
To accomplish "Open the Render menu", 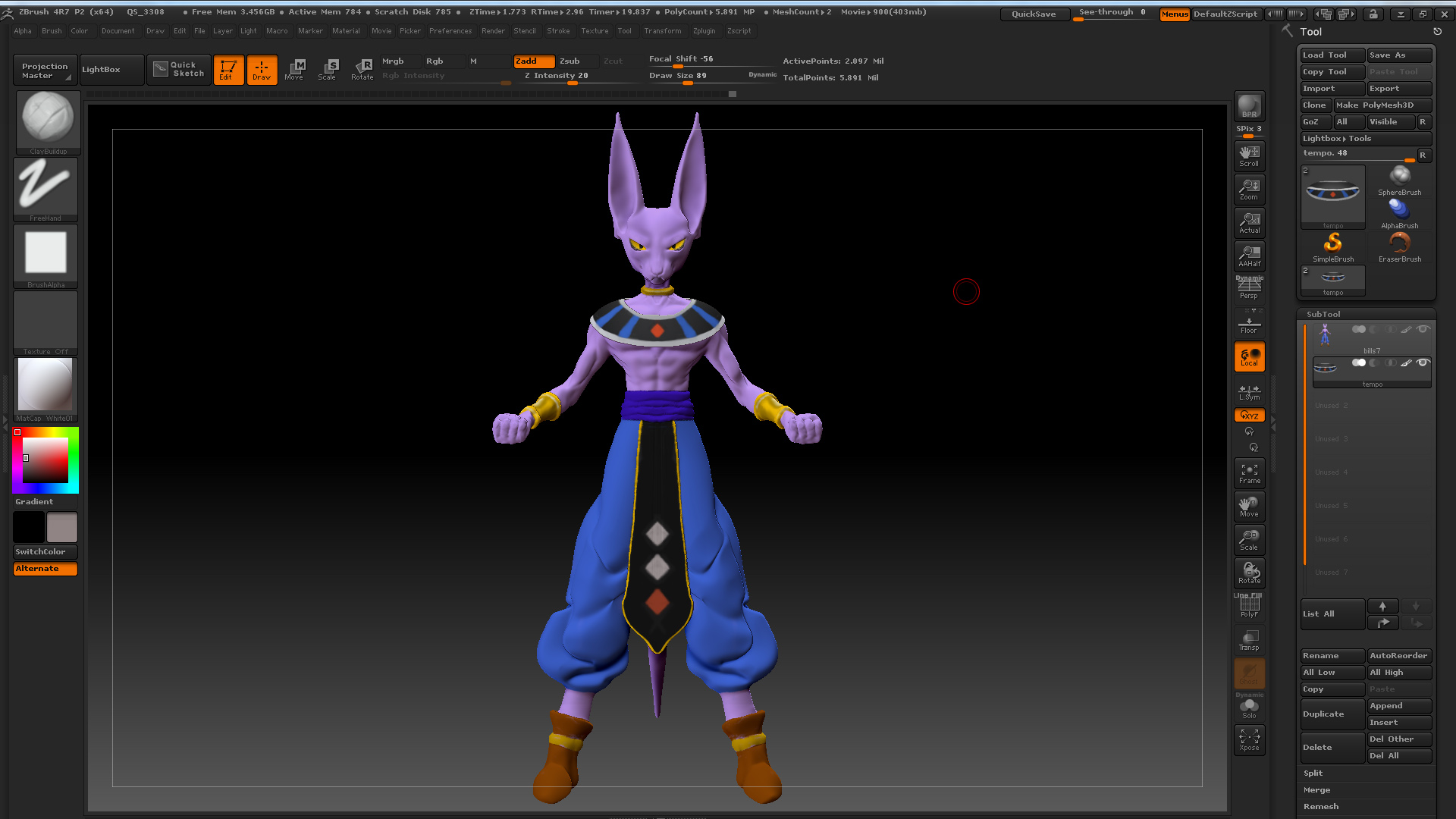I will click(493, 31).
